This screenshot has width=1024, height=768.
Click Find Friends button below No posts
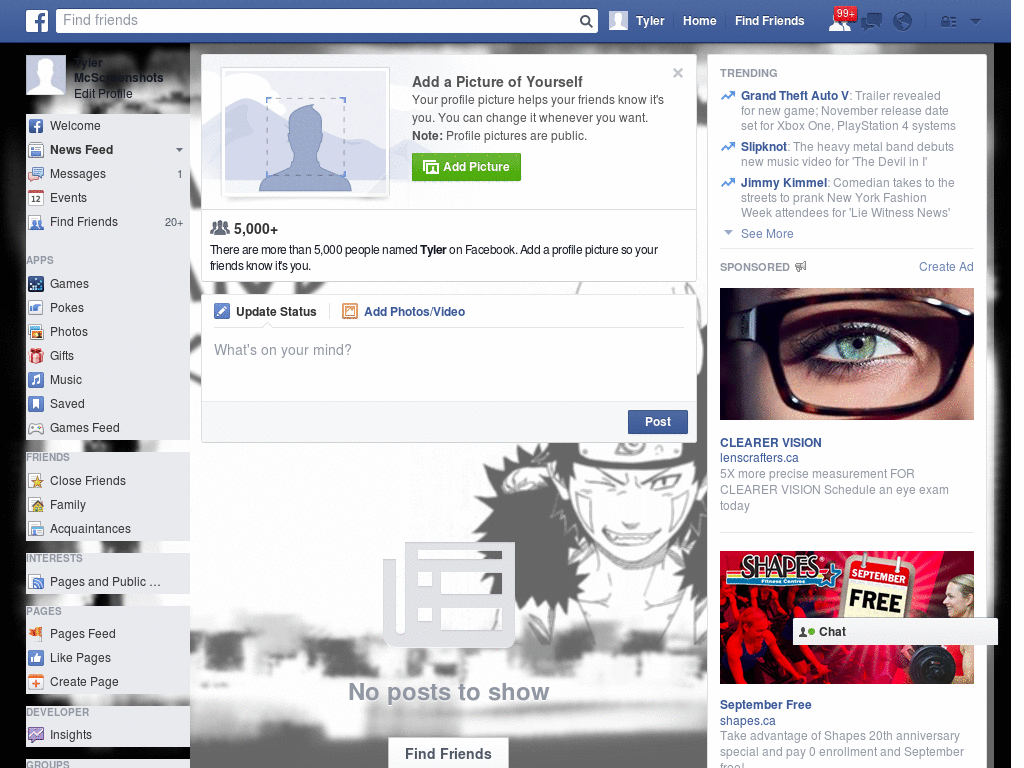tap(448, 754)
